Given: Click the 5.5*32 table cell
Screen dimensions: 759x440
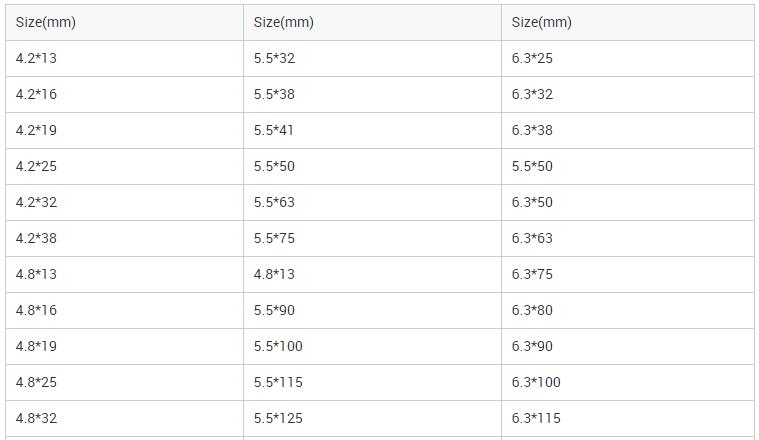Looking at the screenshot, I should [372, 59].
